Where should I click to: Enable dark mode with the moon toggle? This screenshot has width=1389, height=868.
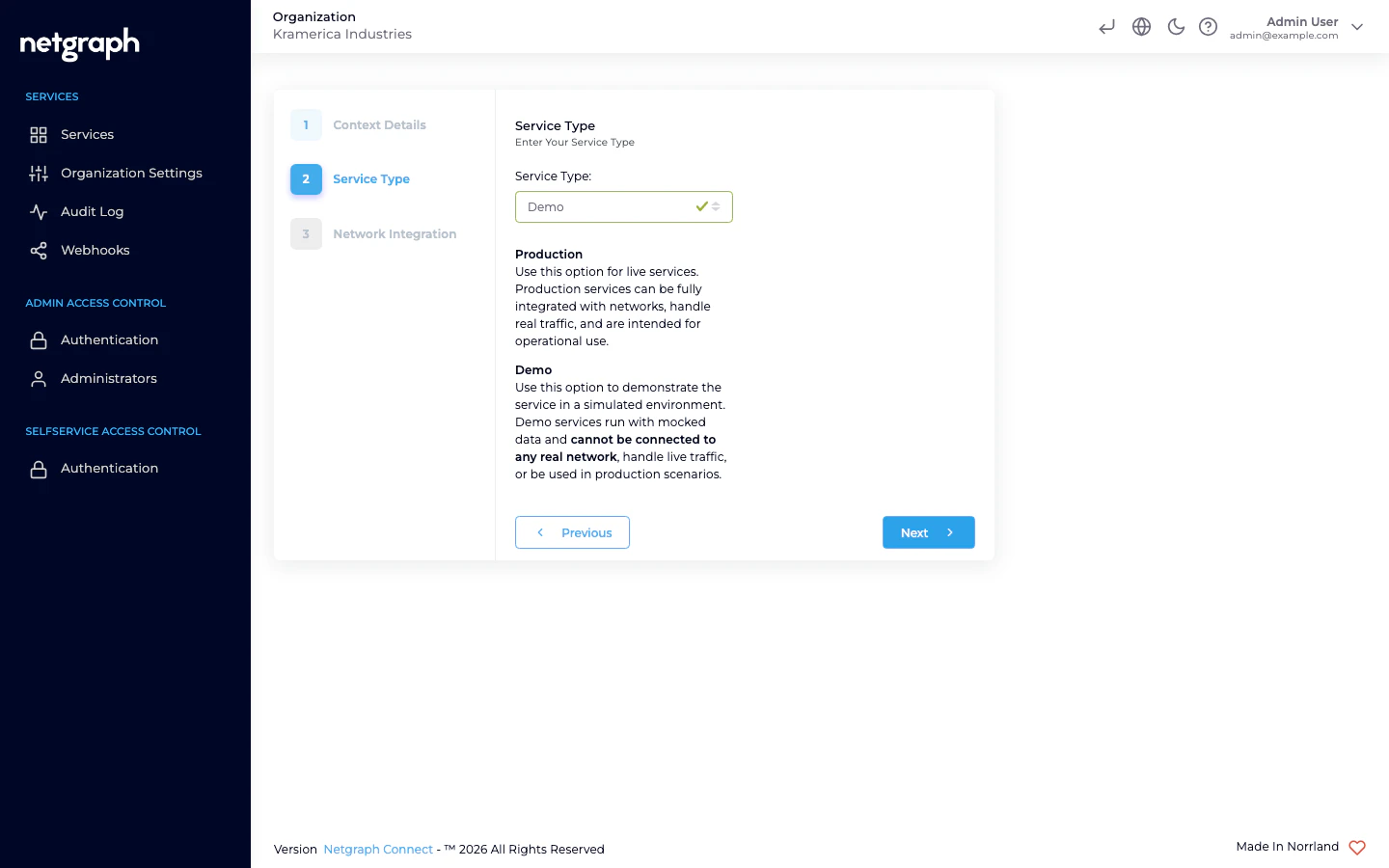coord(1175,26)
